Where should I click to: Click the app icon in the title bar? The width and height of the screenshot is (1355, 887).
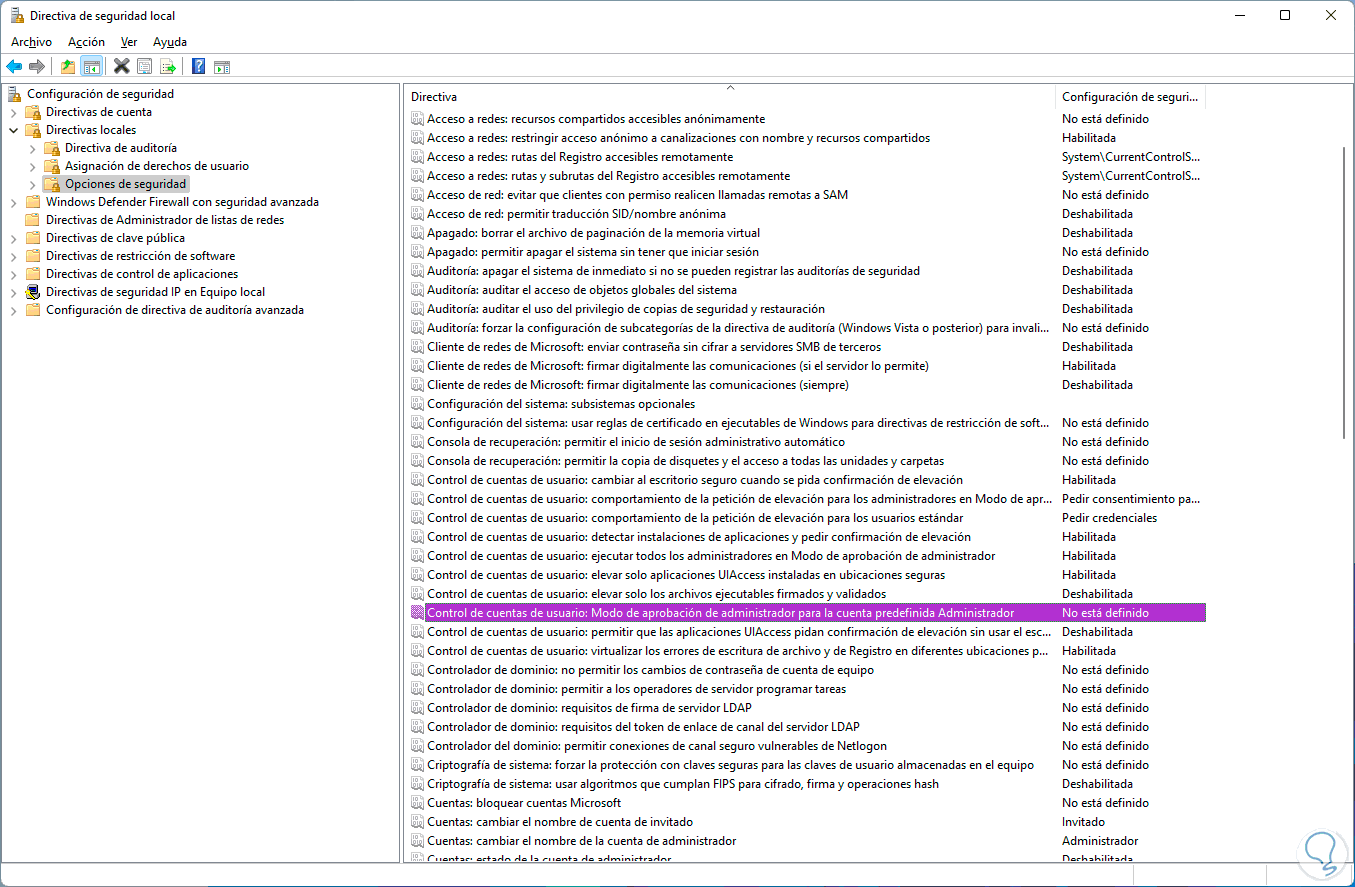(x=16, y=15)
